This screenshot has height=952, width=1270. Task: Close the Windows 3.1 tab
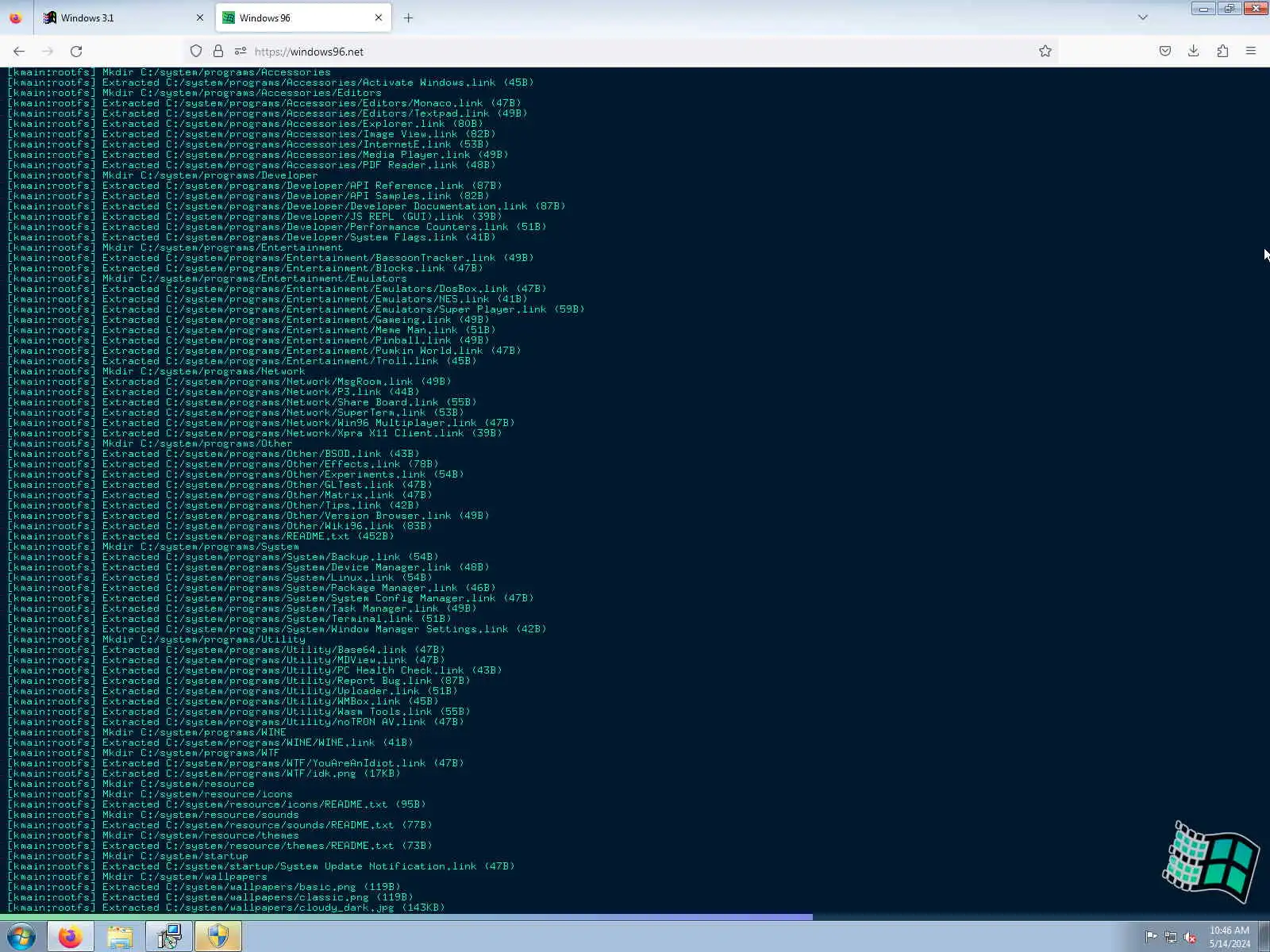[199, 17]
